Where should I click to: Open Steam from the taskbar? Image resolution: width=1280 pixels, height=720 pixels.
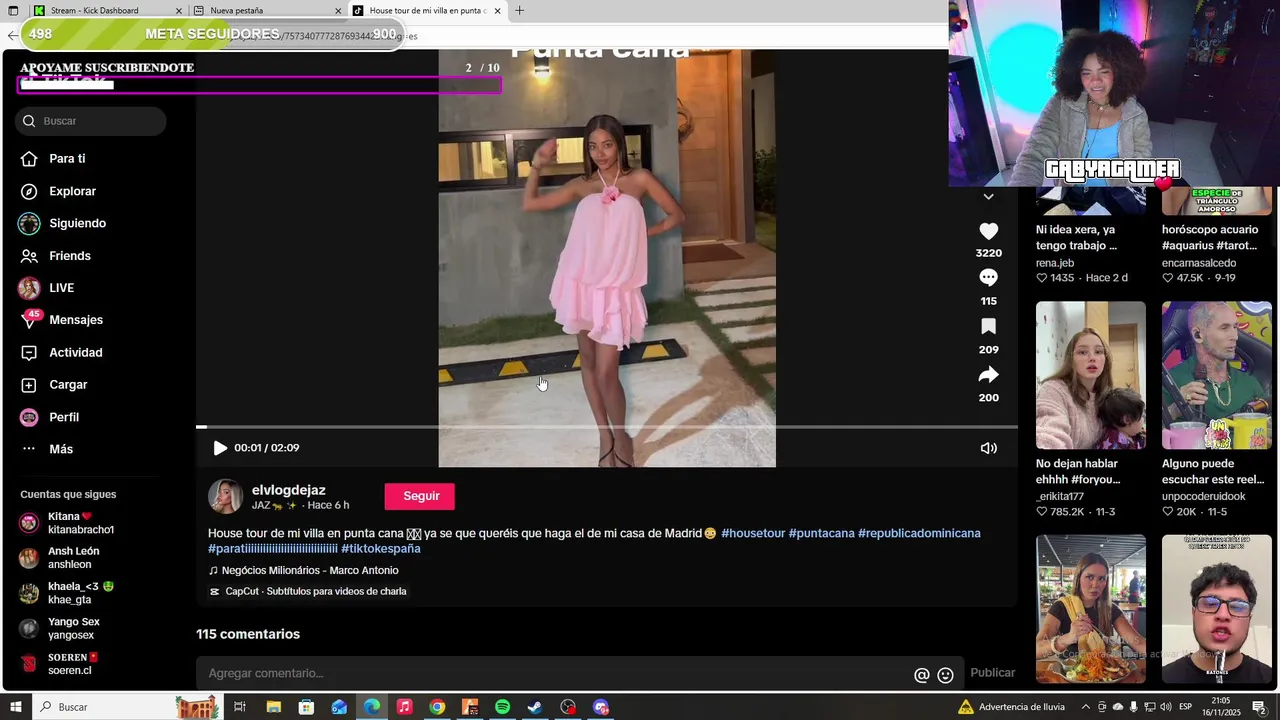click(535, 707)
